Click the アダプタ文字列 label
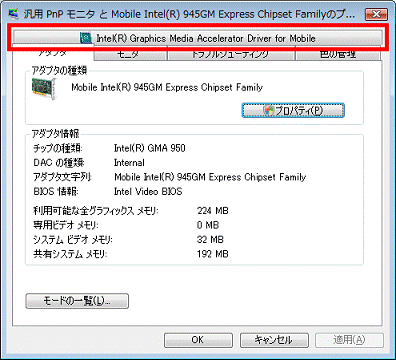396x360 pixels. [x=62, y=177]
